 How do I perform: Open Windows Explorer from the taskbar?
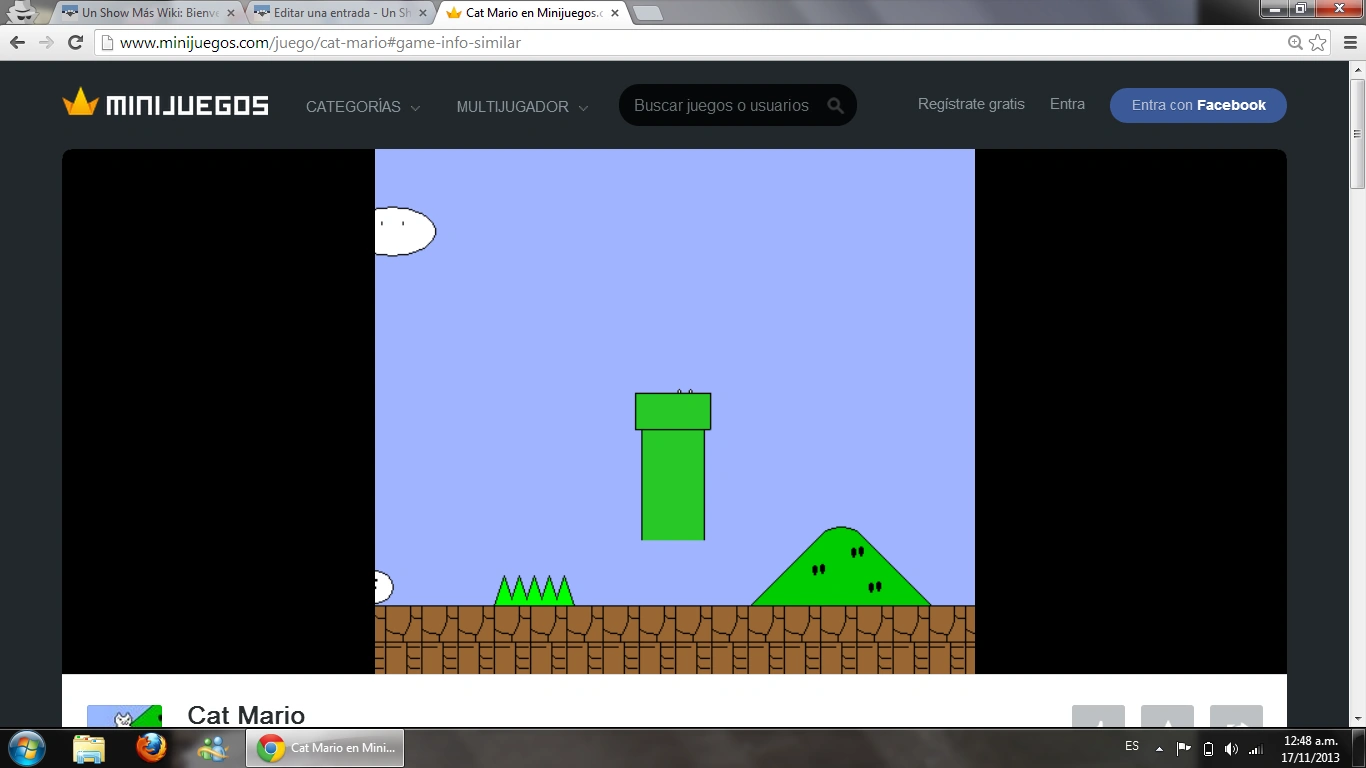(x=89, y=748)
